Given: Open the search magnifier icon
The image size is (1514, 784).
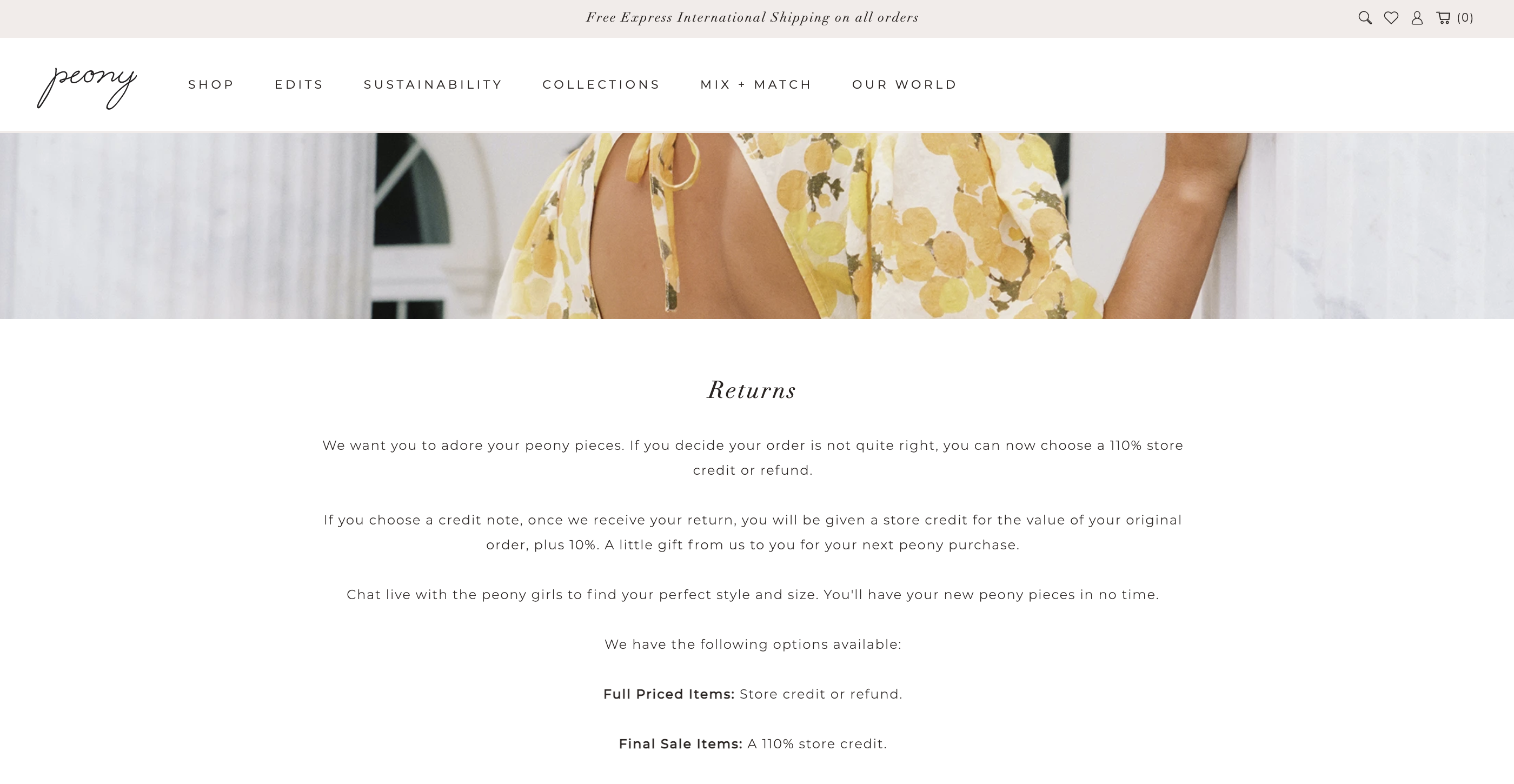Looking at the screenshot, I should 1365,18.
